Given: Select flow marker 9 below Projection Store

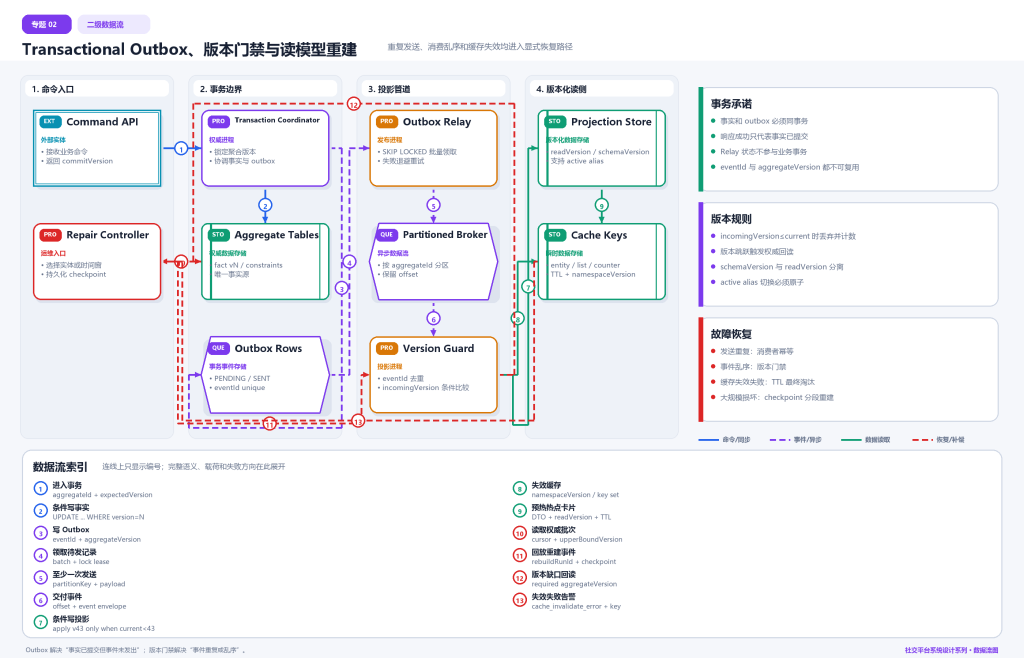Looking at the screenshot, I should click(601, 206).
